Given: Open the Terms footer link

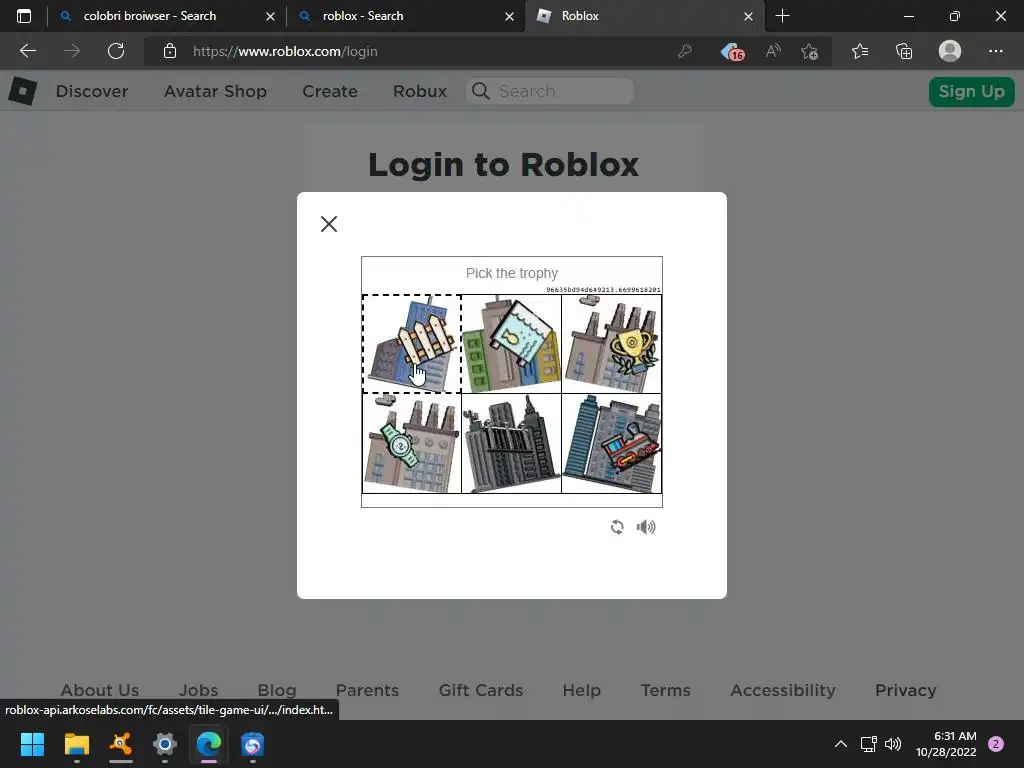Looking at the screenshot, I should [665, 690].
